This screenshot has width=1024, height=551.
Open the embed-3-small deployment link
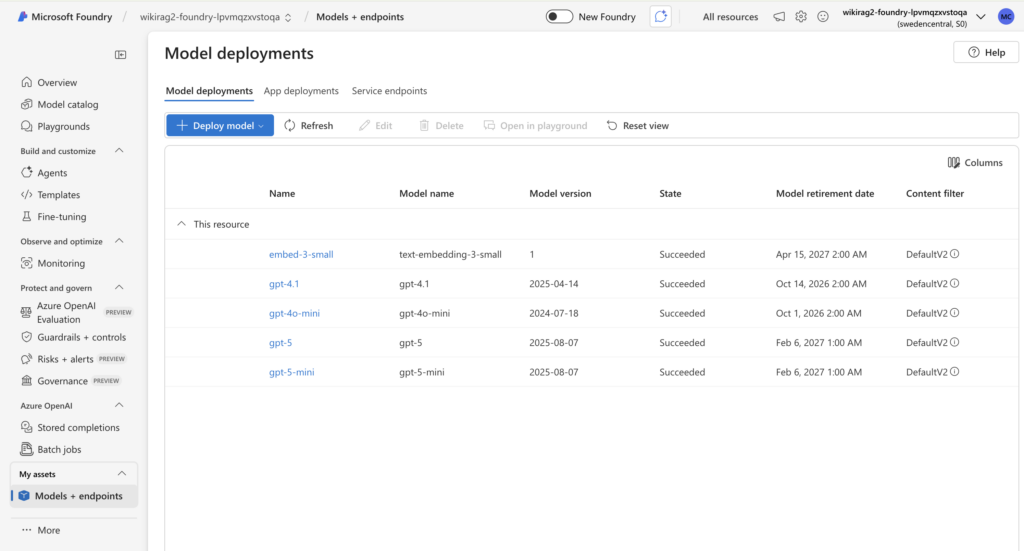(301, 254)
